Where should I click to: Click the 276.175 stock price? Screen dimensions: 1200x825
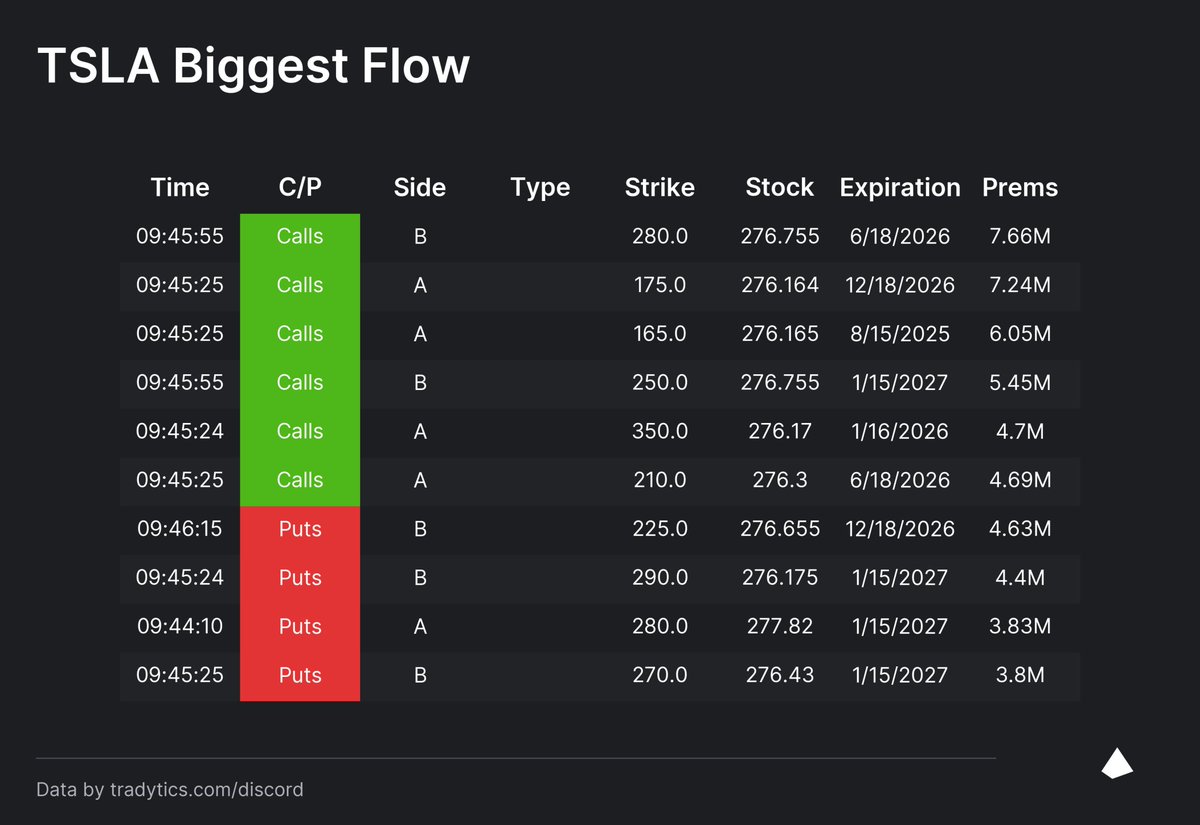point(780,578)
